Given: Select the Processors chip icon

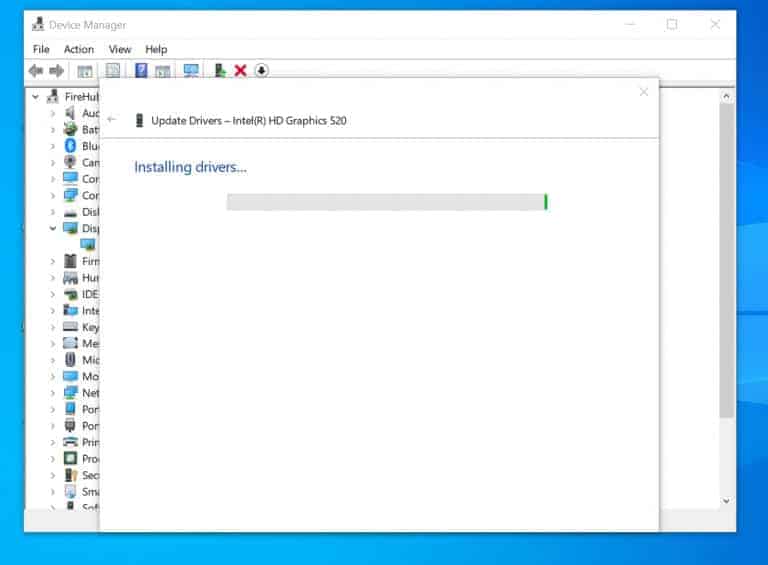Looking at the screenshot, I should 71,458.
